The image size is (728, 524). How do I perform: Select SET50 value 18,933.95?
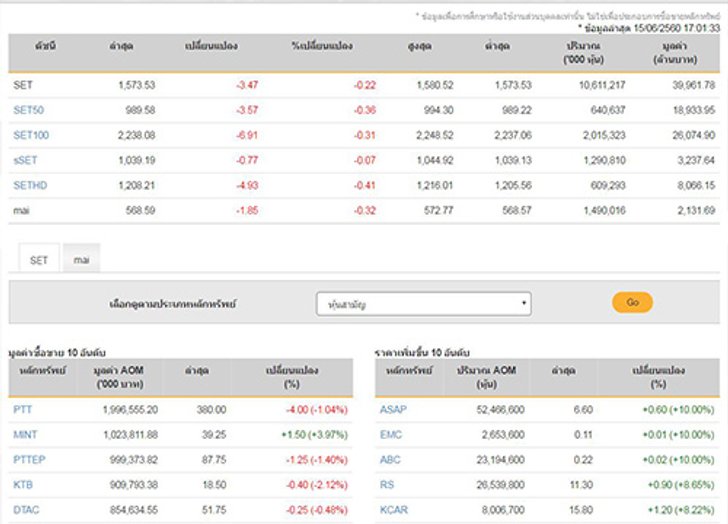694,110
